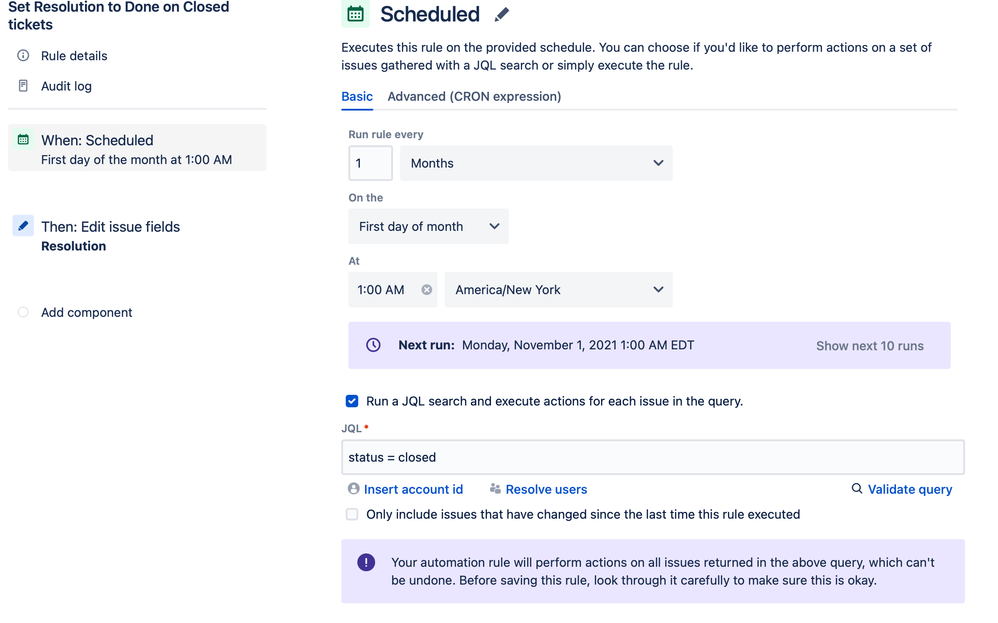
Task: Click the Audit log document icon
Action: (x=23, y=86)
